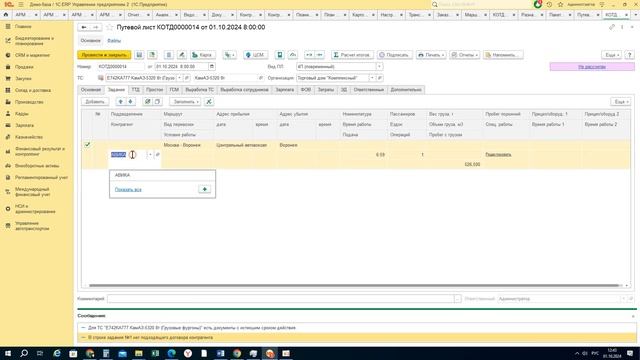This screenshot has width=640, height=360.
Task: Expand the vehicle «ТС» field dropdown arrow
Action: [179, 78]
